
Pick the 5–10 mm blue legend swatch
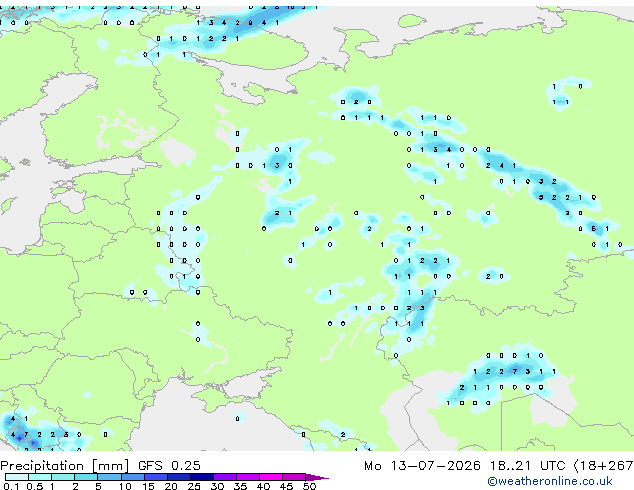click(109, 477)
